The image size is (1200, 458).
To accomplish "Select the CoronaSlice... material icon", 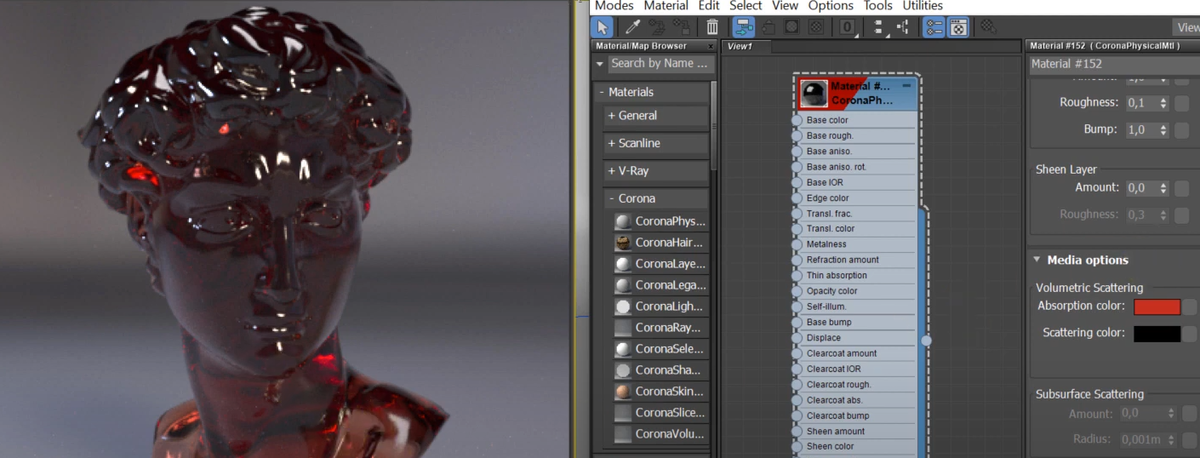I will pyautogui.click(x=623, y=413).
